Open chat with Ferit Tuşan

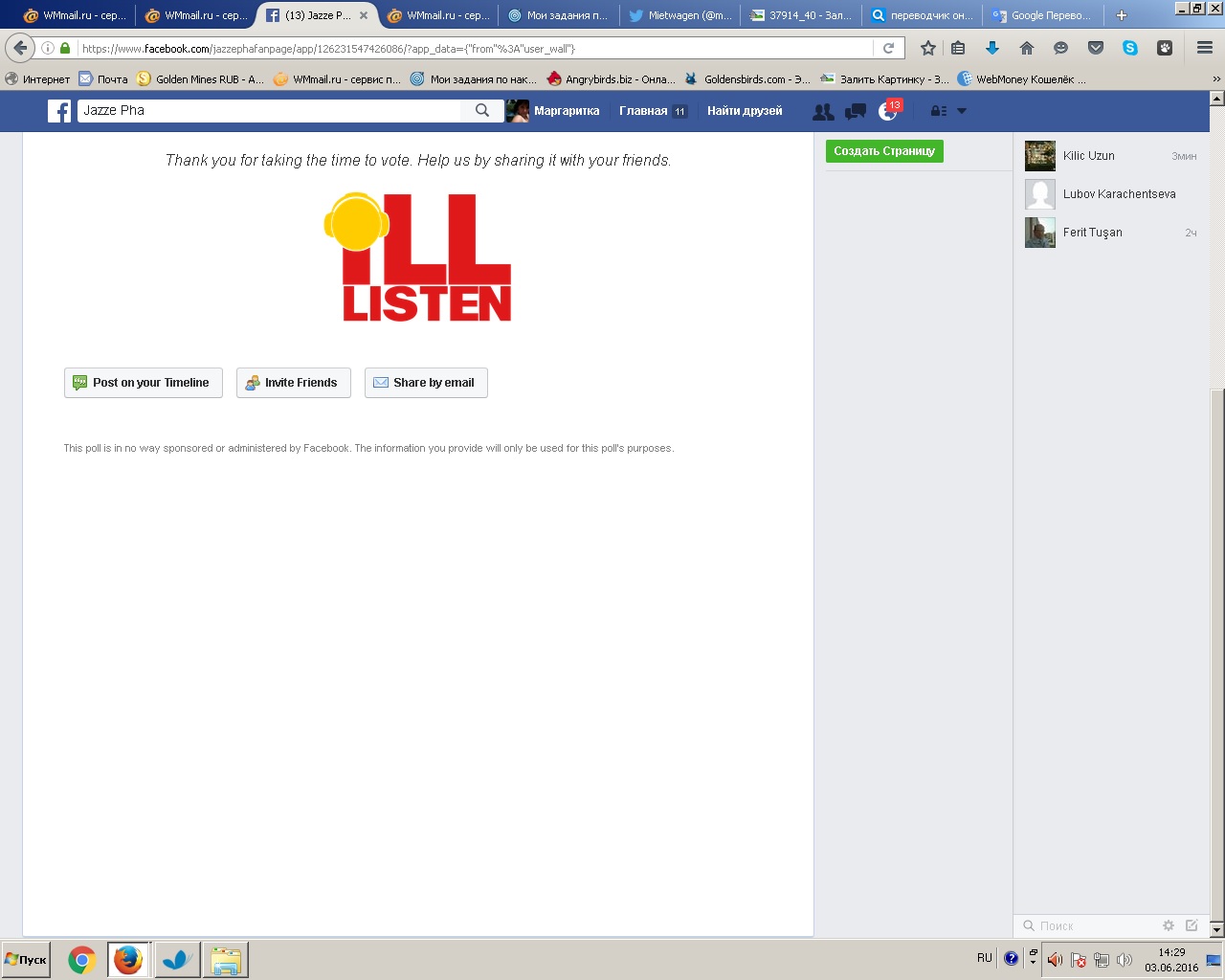[1111, 233]
